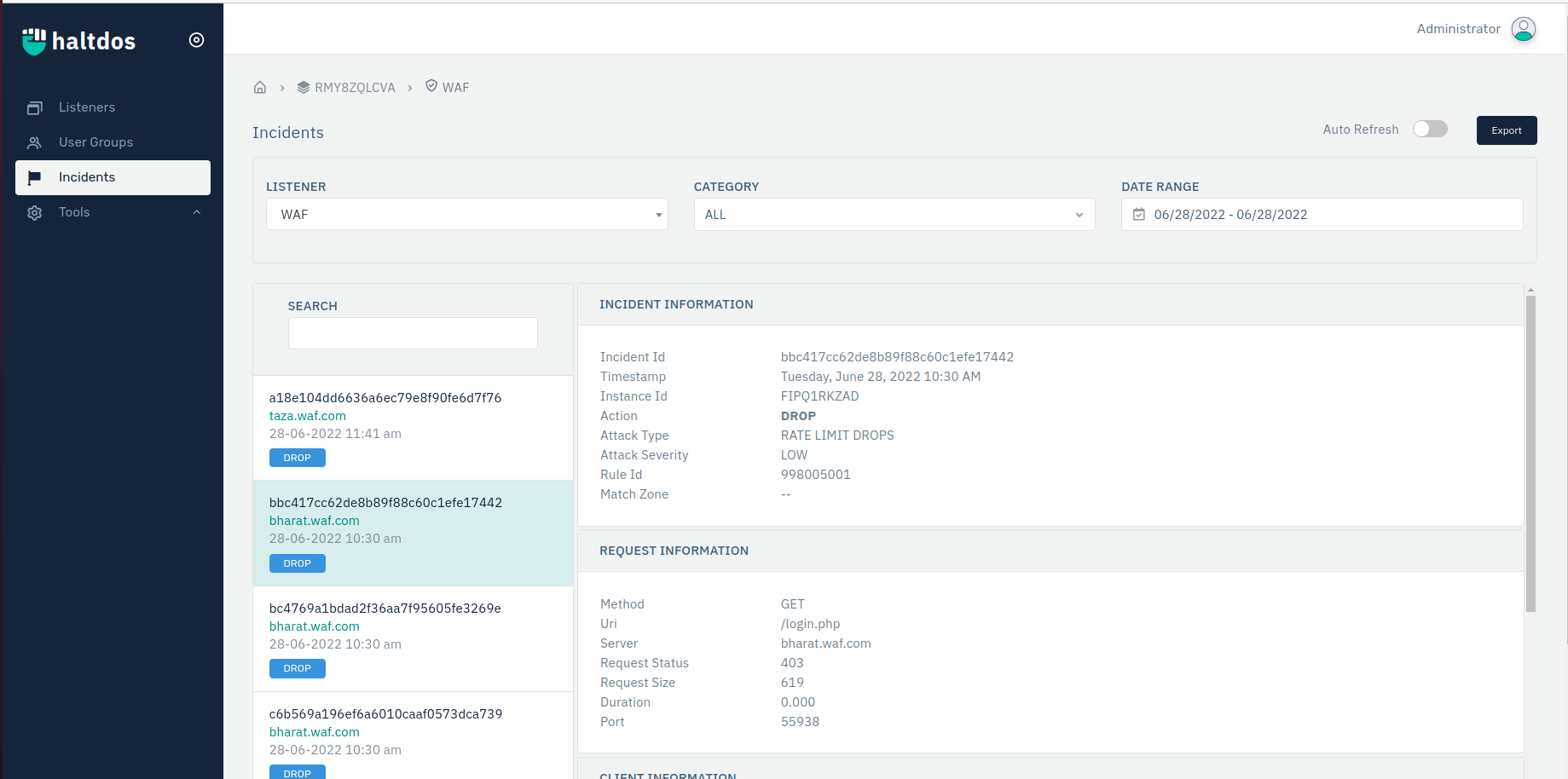Image resolution: width=1568 pixels, height=779 pixels.
Task: Click the Listeners sidebar icon
Action: (35, 107)
